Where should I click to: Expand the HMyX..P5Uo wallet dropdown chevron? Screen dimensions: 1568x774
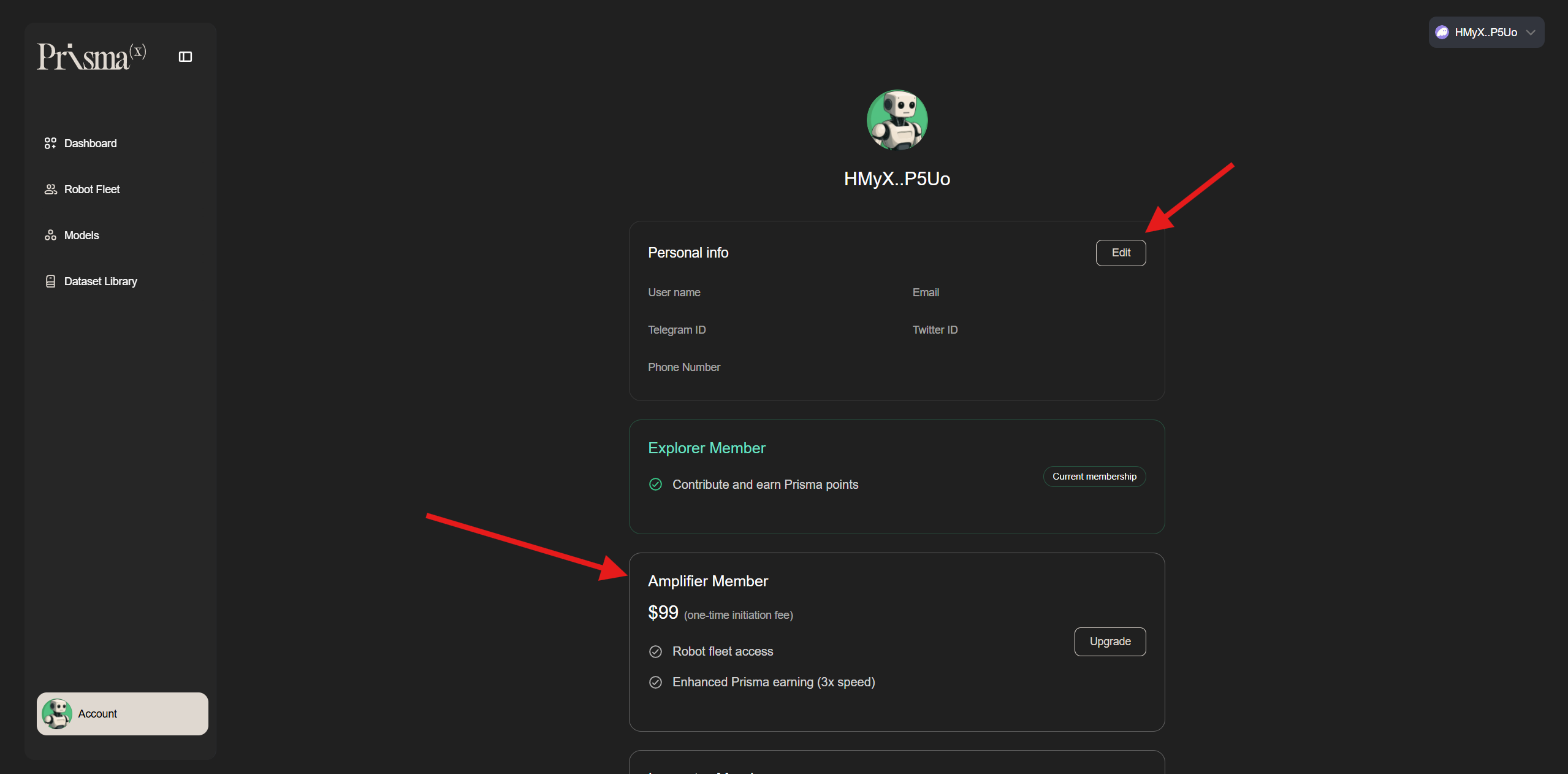[1531, 33]
